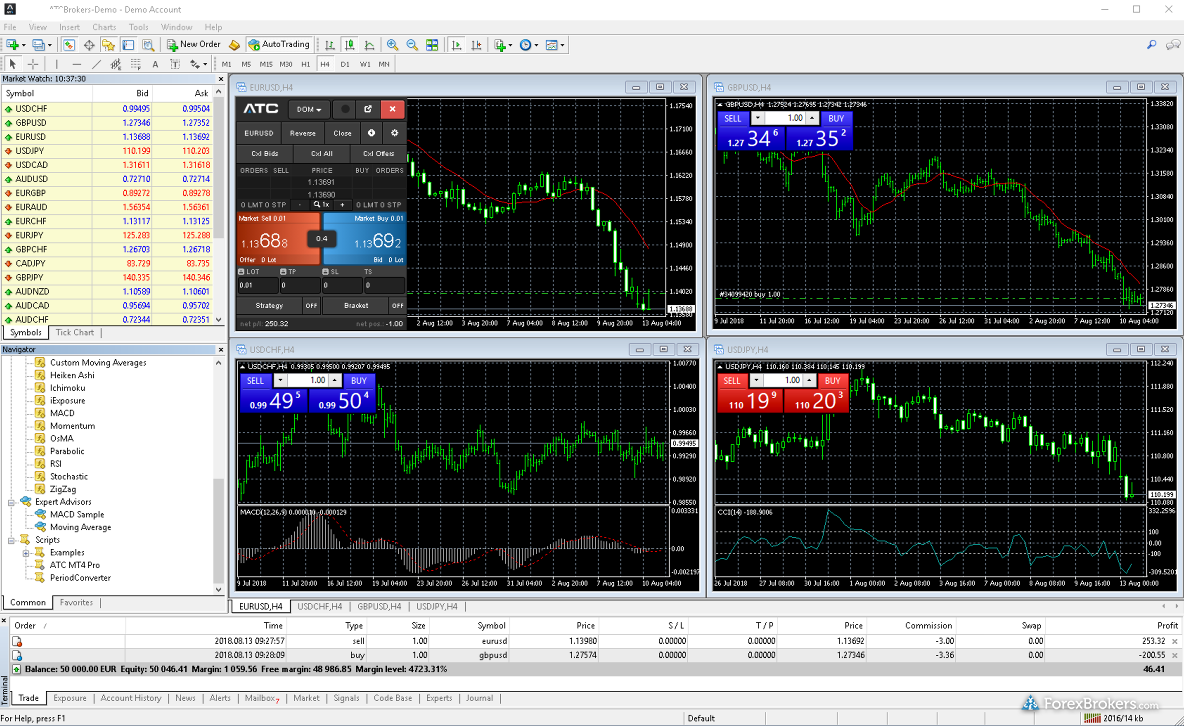The height and width of the screenshot is (726, 1184).
Task: Select the H4 timeframe button
Action: tap(325, 64)
